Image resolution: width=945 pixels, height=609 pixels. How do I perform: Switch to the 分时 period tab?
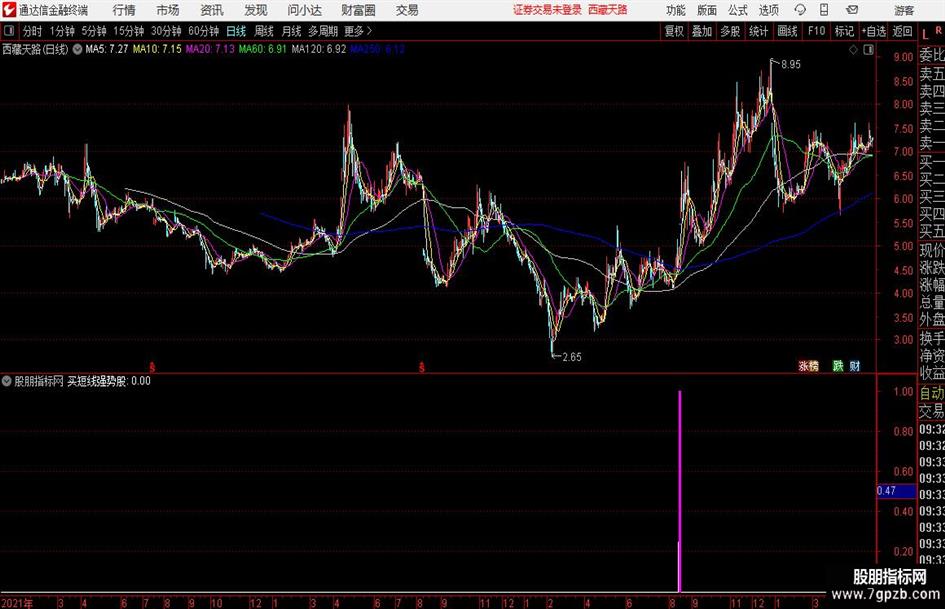pos(32,31)
